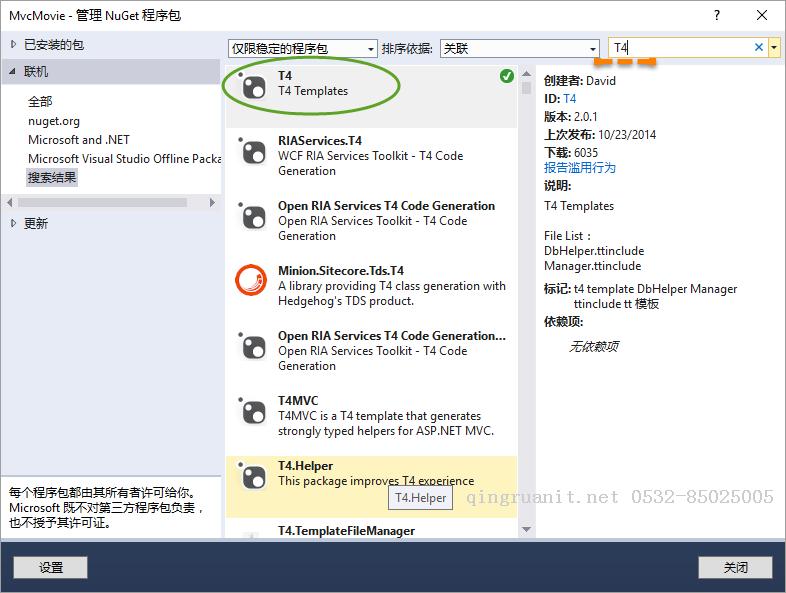This screenshot has width=786, height=593.
Task: Select the nuget.org source
Action: coord(54,121)
